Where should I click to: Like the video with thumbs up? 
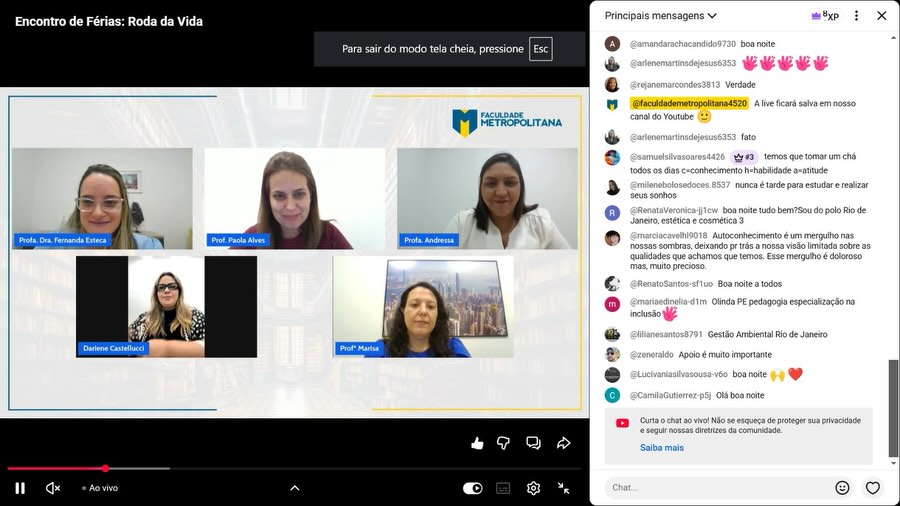click(477, 443)
